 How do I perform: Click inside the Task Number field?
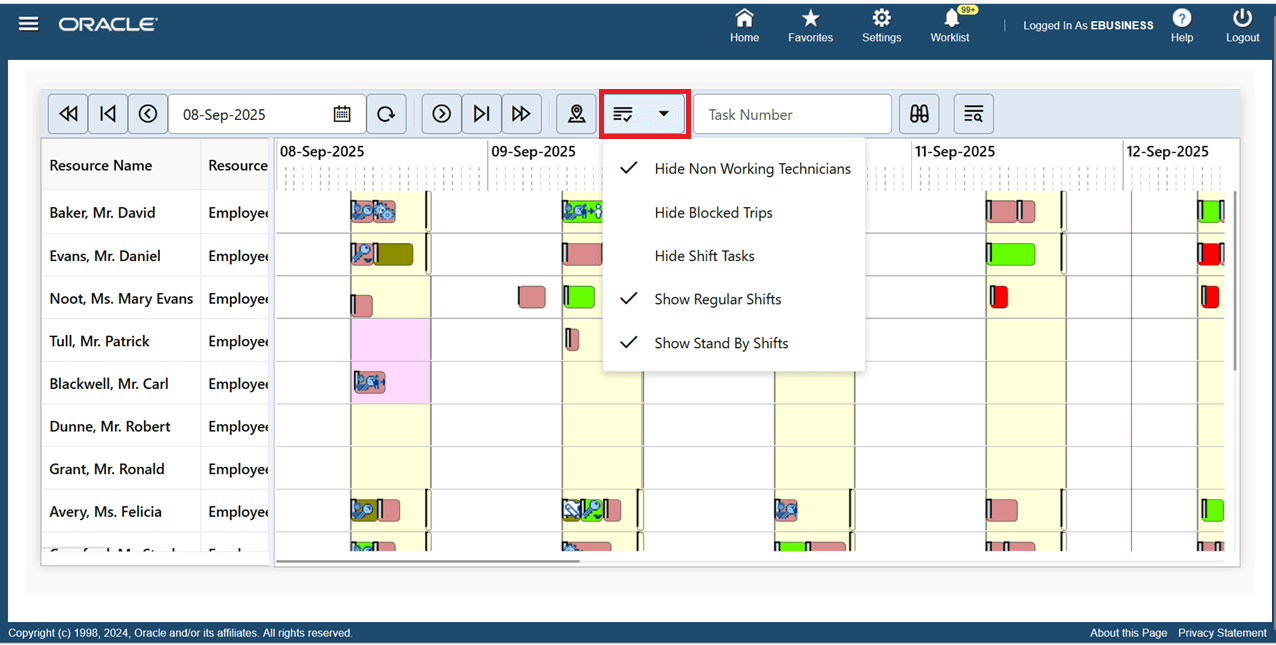click(x=792, y=113)
